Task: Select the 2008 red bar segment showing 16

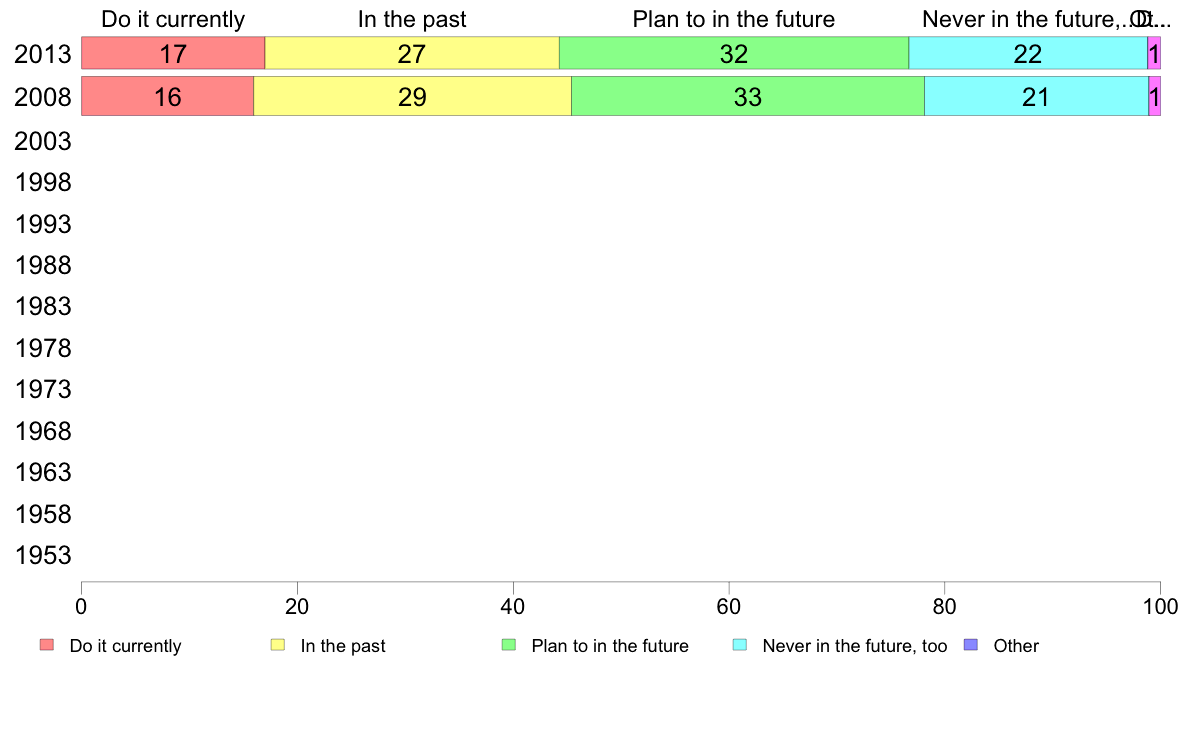Action: (x=167, y=96)
